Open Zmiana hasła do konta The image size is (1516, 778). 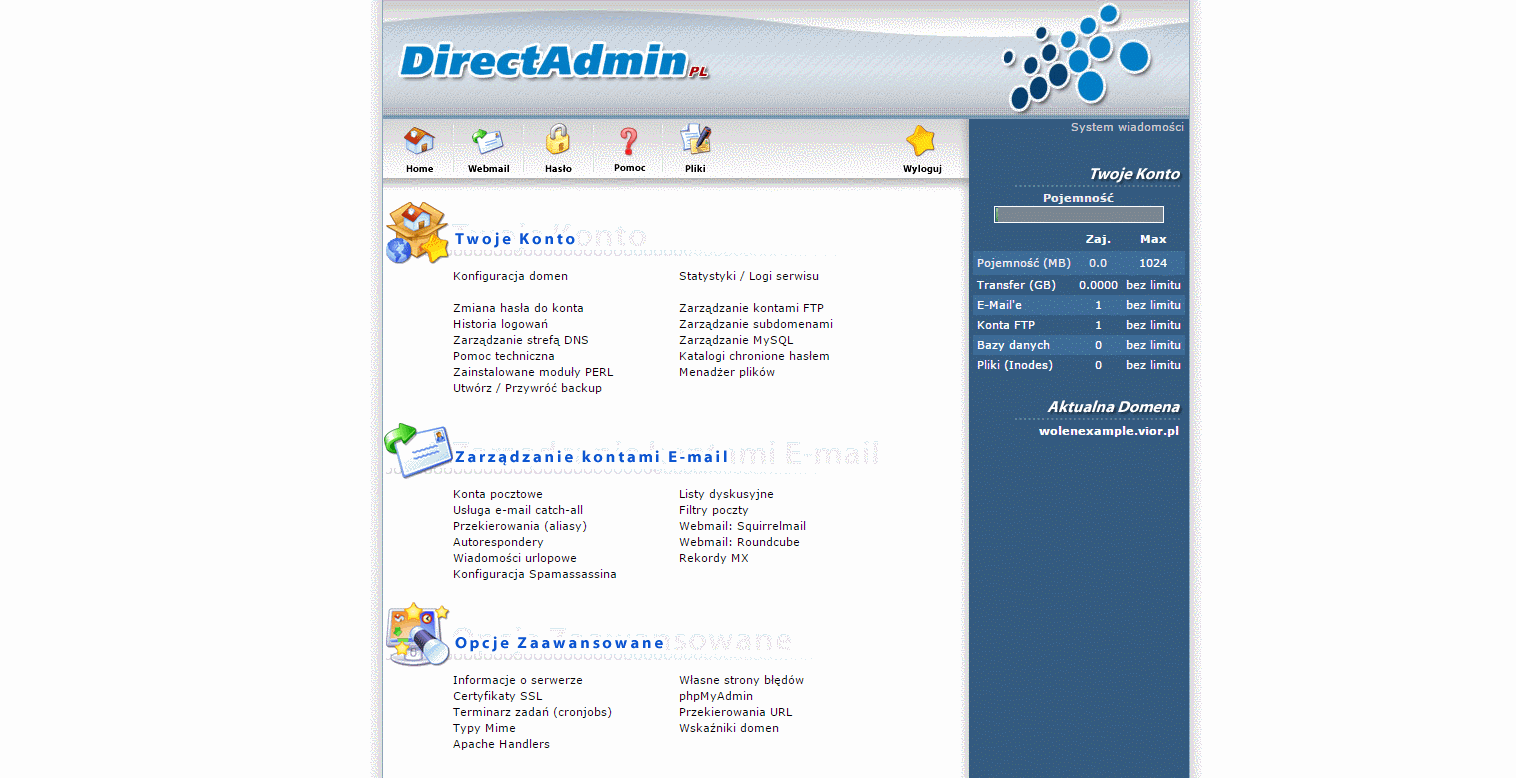coord(518,308)
